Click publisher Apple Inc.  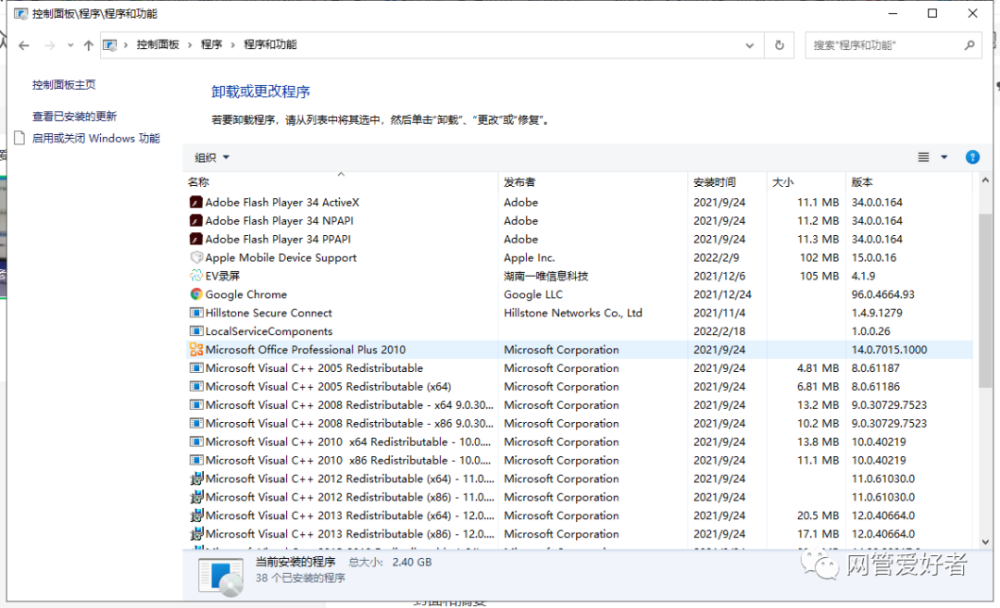[529, 258]
